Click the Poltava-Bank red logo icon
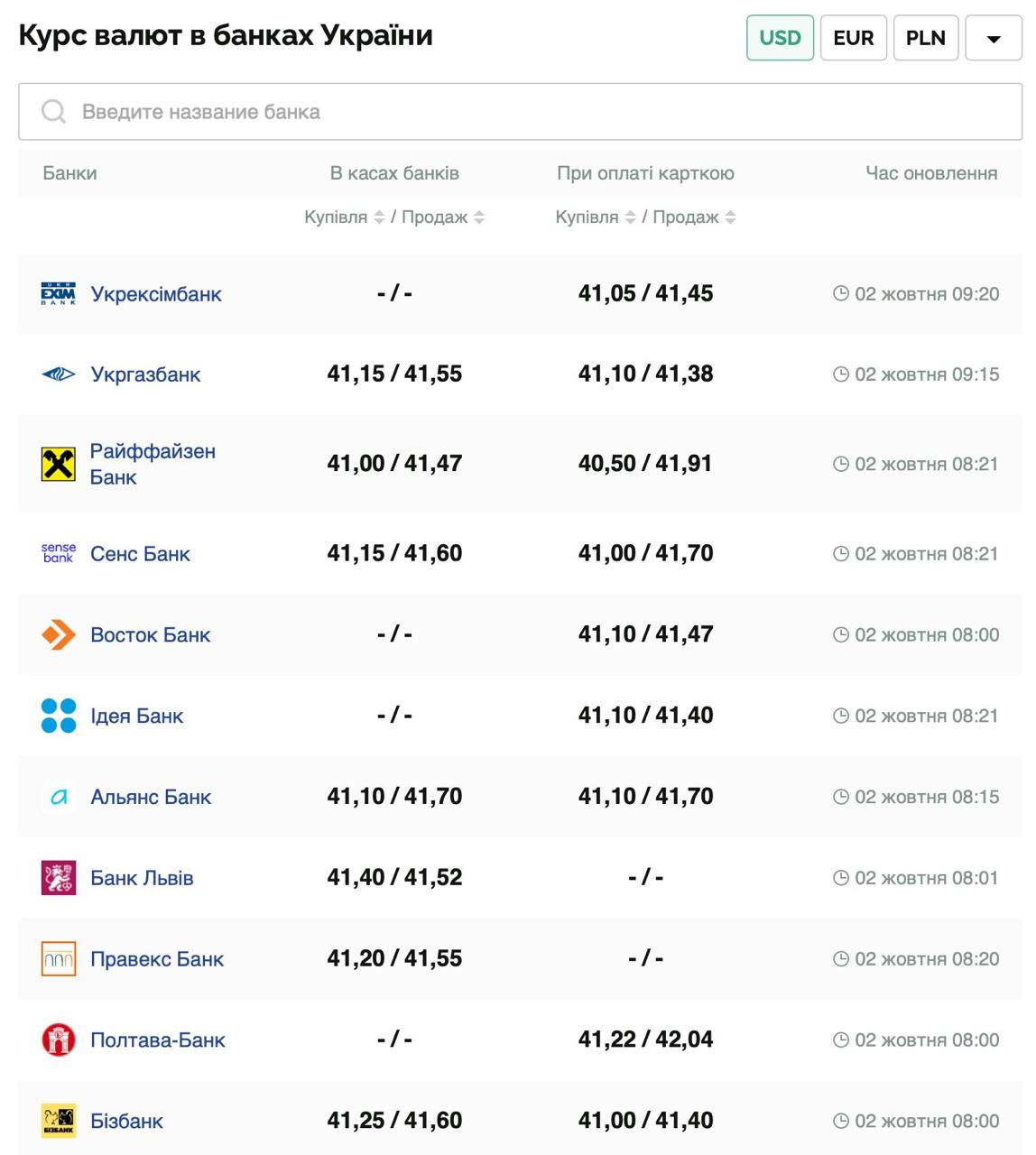The height and width of the screenshot is (1155, 1036). click(x=59, y=1039)
